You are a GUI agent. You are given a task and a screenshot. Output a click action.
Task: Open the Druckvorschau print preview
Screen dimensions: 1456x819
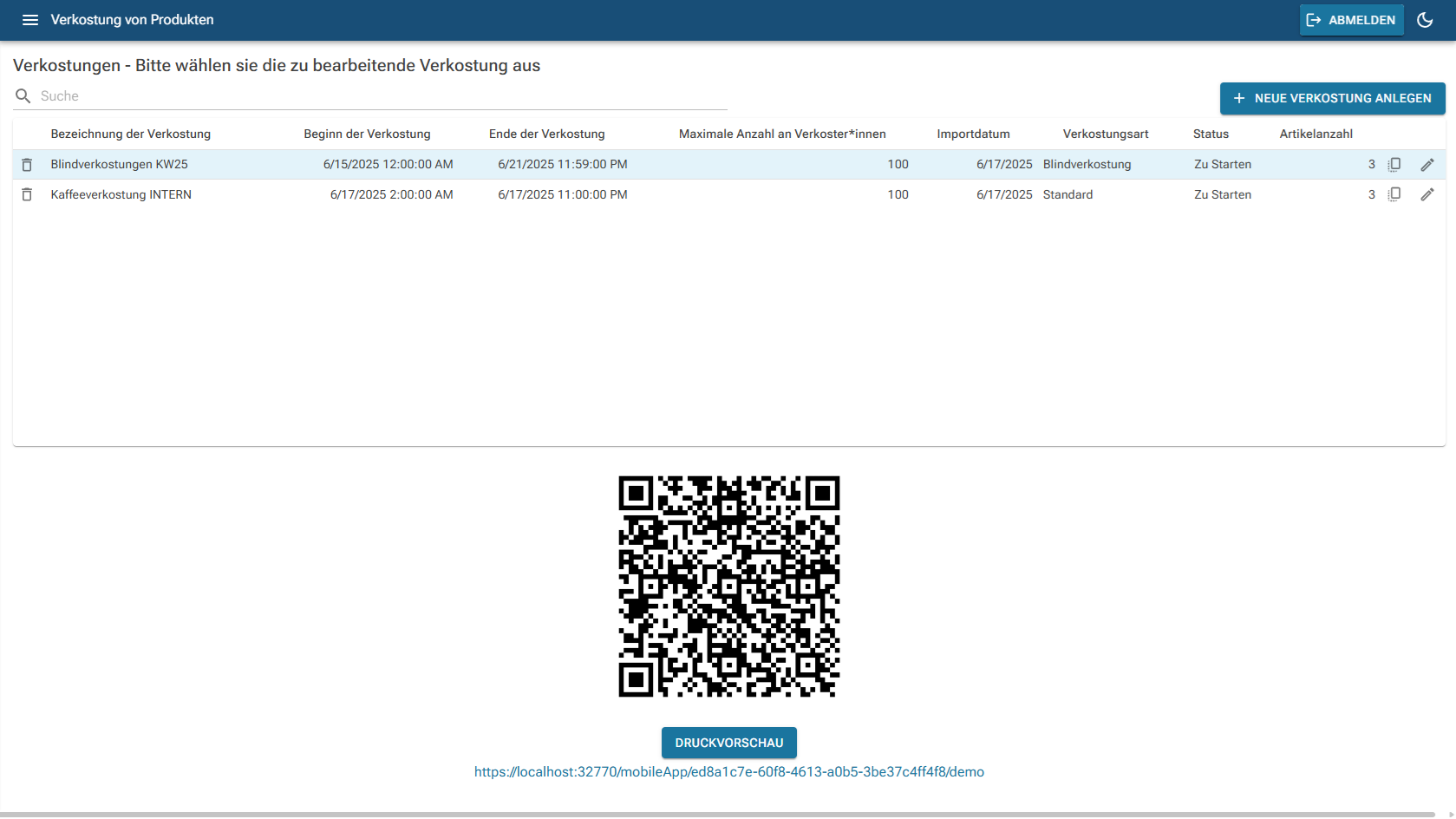click(728, 743)
